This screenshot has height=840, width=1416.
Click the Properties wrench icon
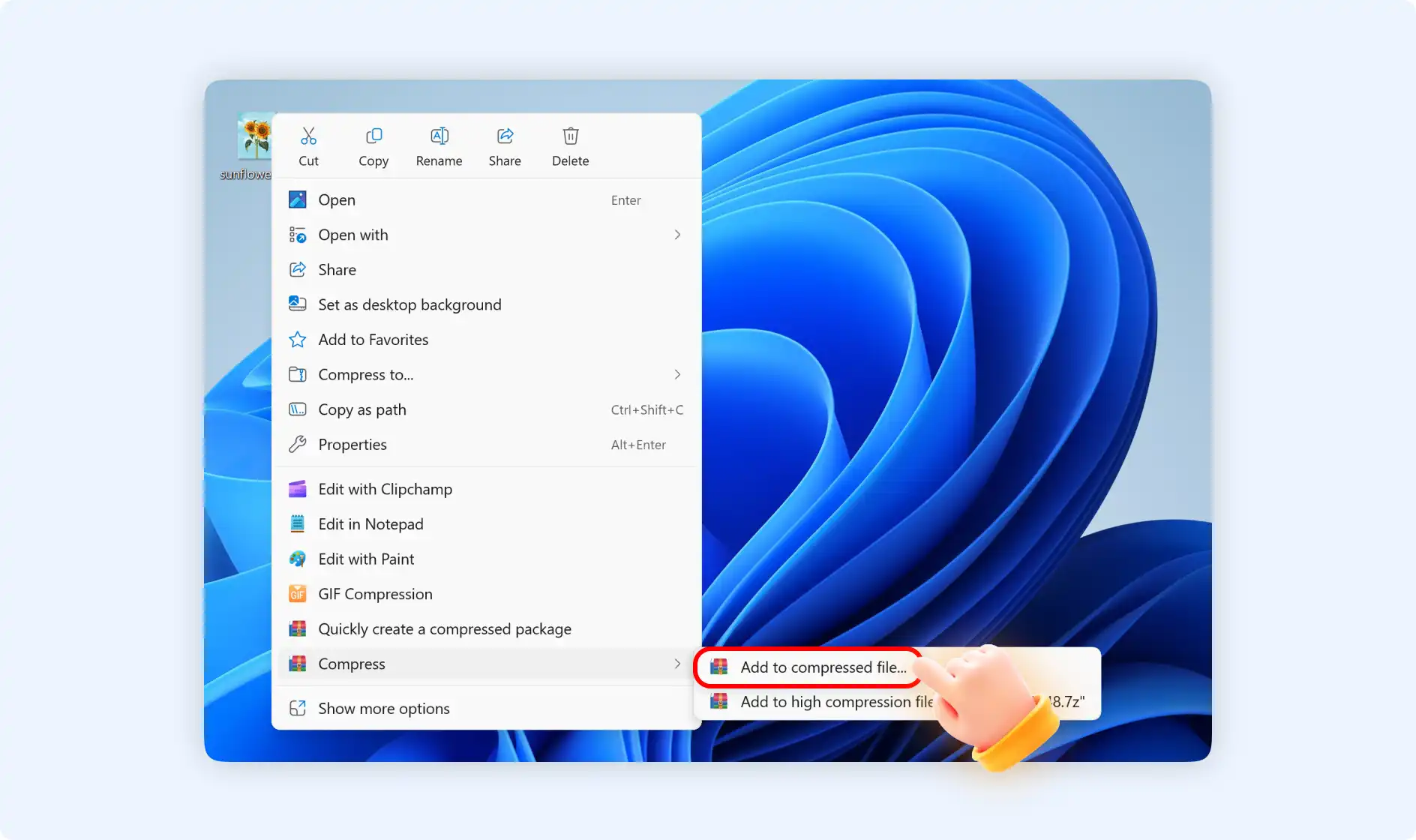pos(298,444)
